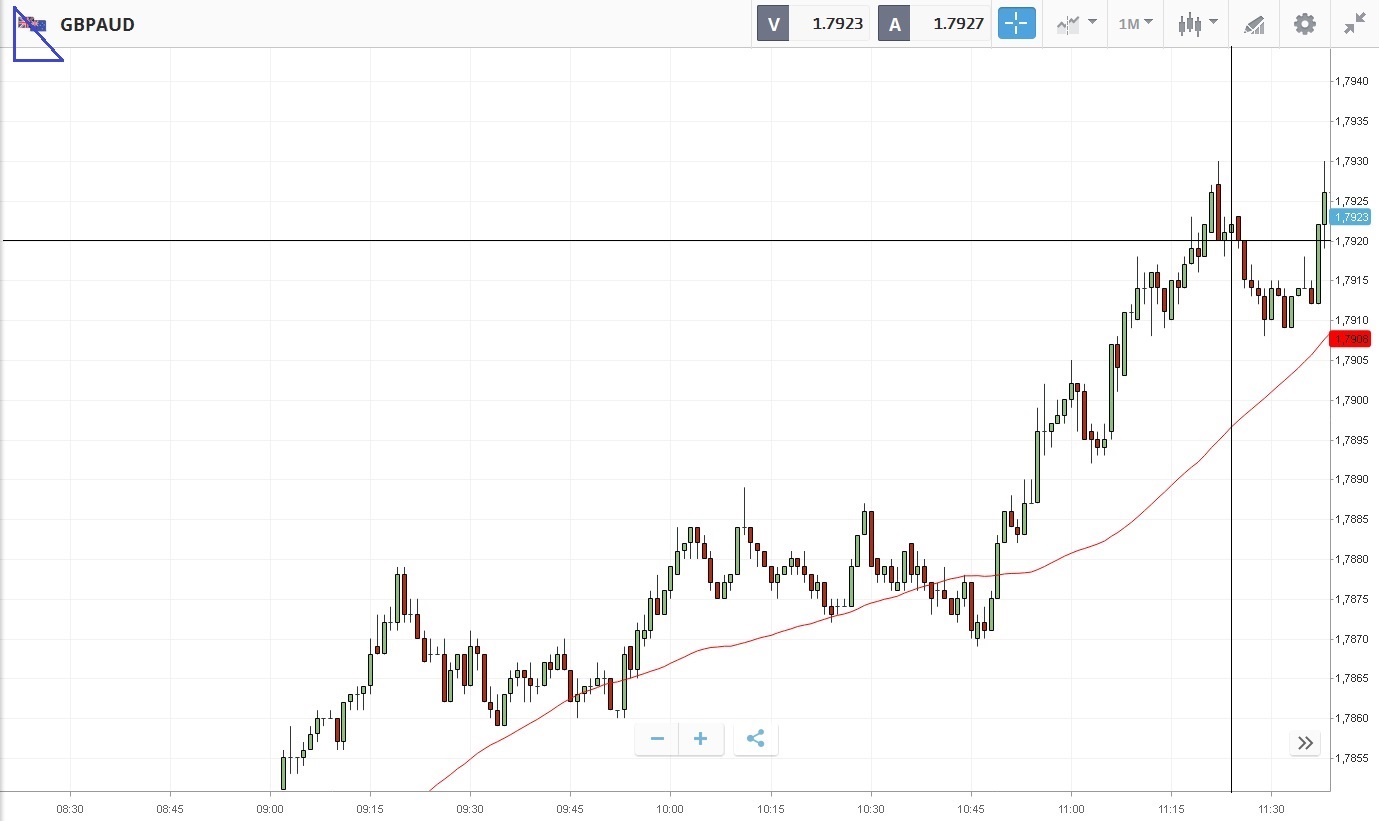Open the candlestick chart type dropdown
Screen dimensions: 1379x821
tap(1197, 24)
